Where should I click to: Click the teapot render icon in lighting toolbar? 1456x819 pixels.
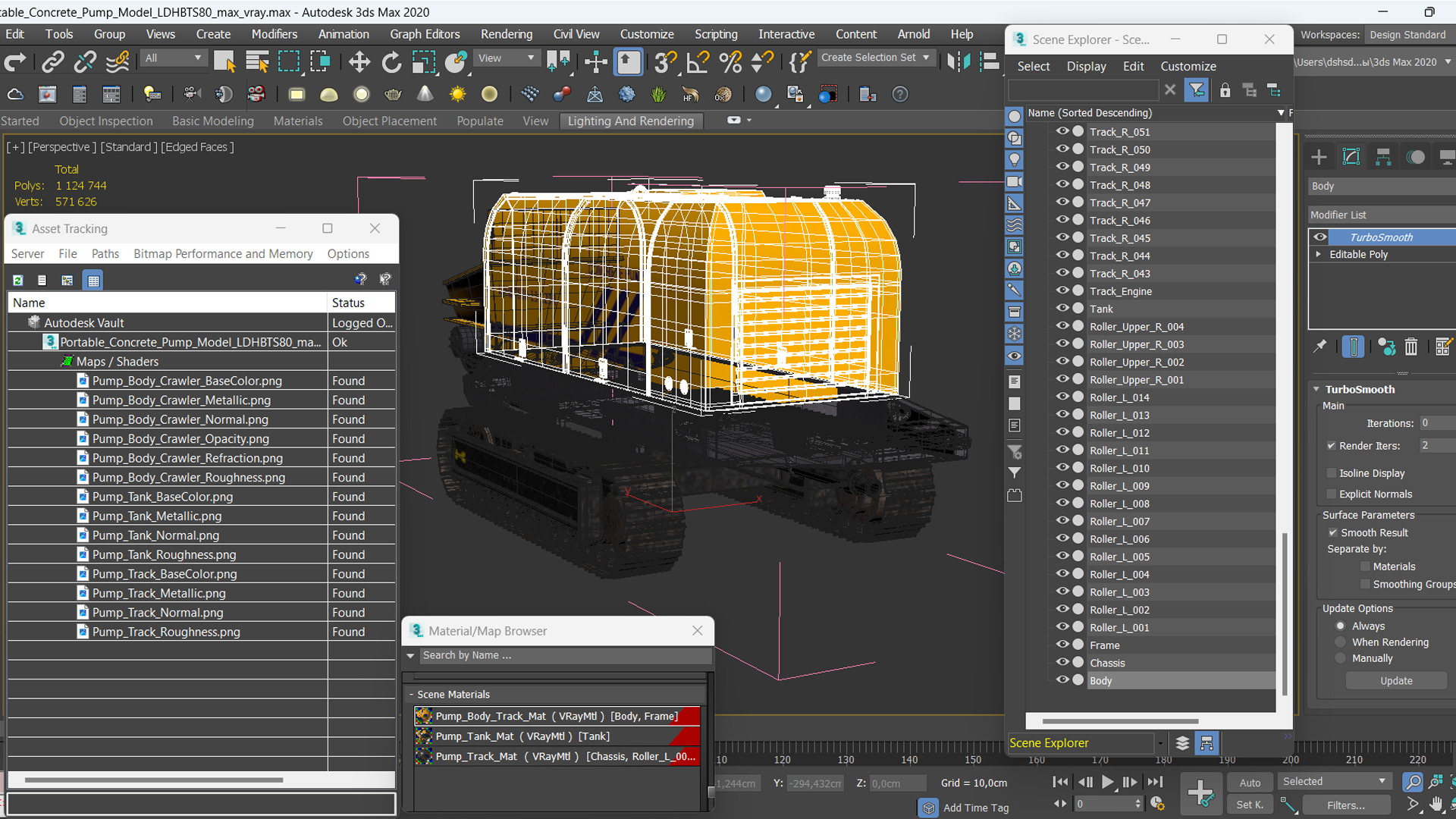tap(393, 94)
